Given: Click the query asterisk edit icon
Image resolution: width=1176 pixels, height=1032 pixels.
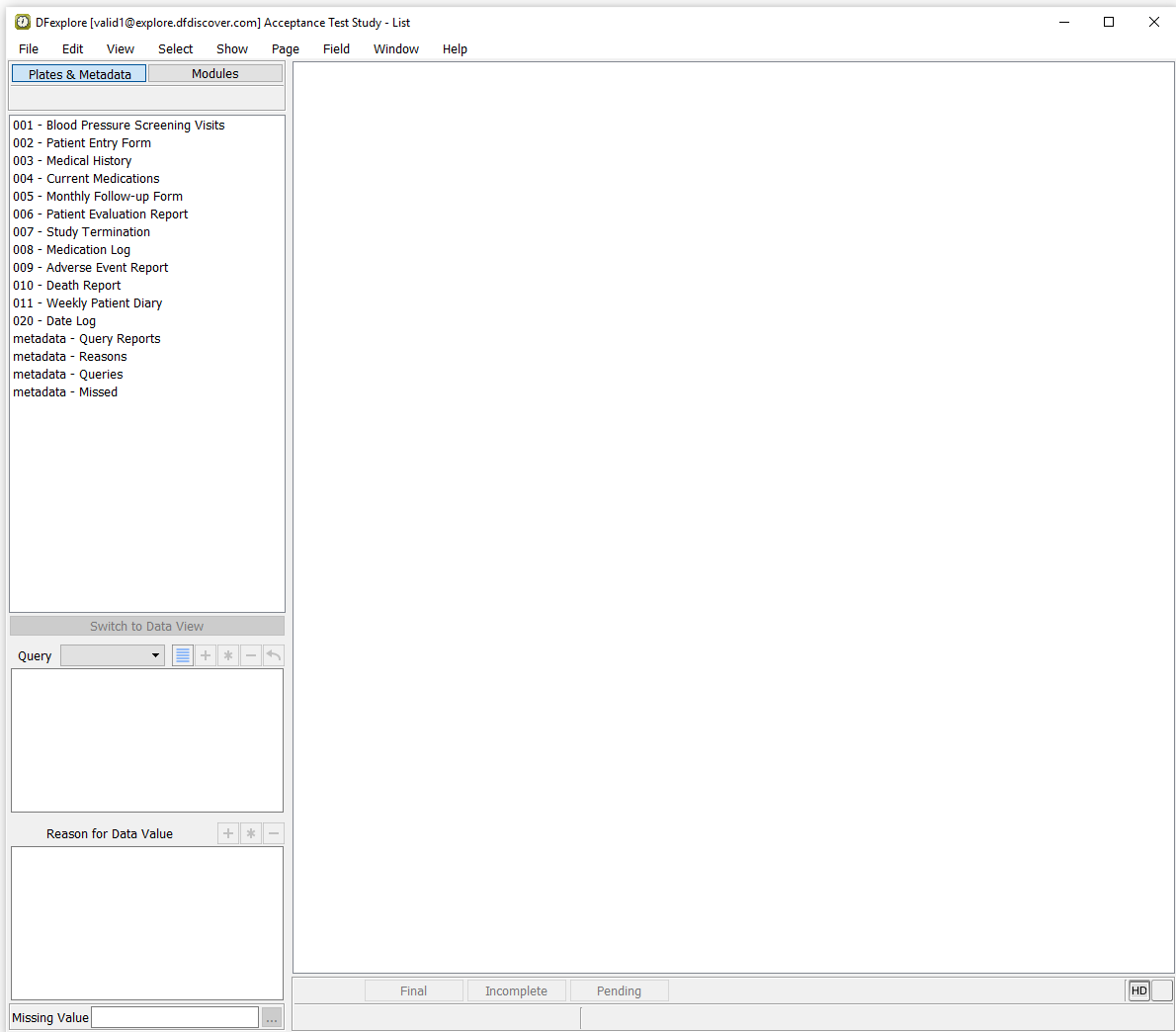Looking at the screenshot, I should (228, 655).
